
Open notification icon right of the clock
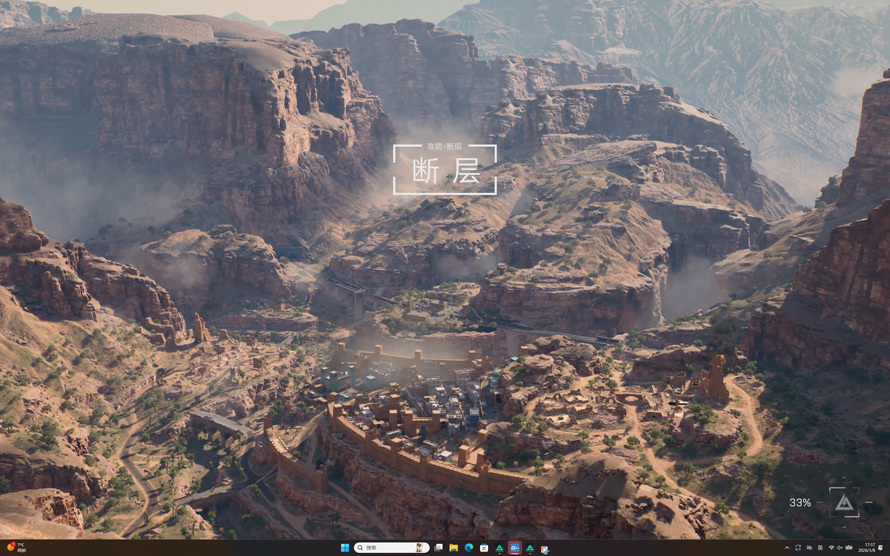tap(881, 548)
